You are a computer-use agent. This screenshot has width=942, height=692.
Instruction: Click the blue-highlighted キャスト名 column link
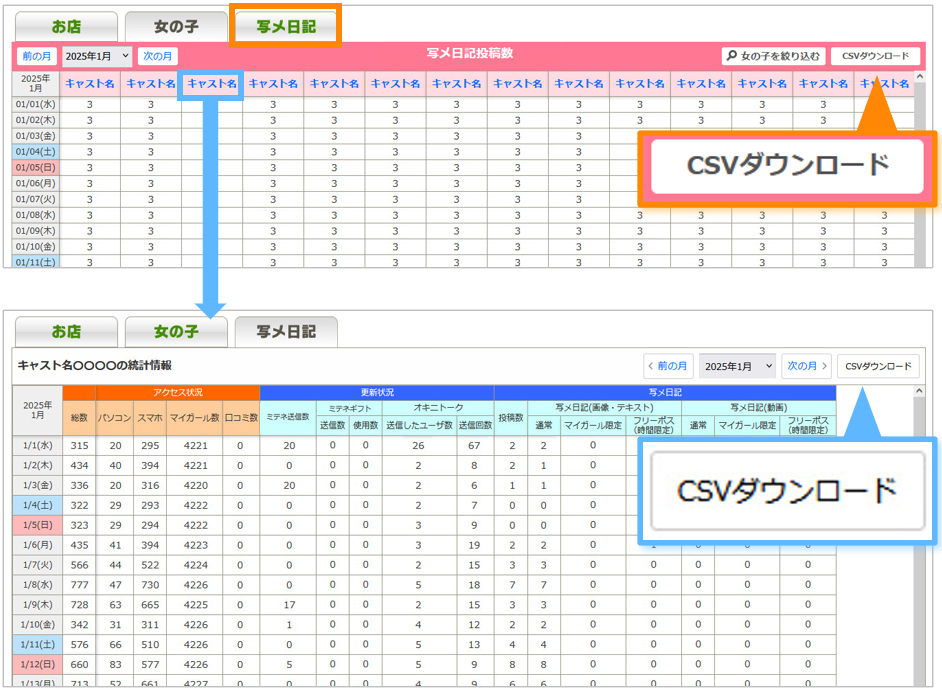(212, 84)
